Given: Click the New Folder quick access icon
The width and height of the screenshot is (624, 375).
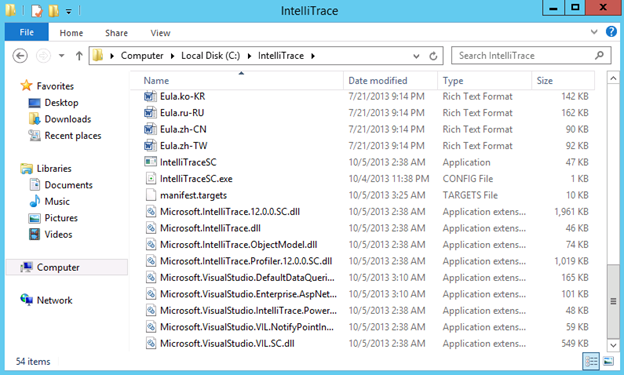Looking at the screenshot, I should pyautogui.click(x=53, y=11).
